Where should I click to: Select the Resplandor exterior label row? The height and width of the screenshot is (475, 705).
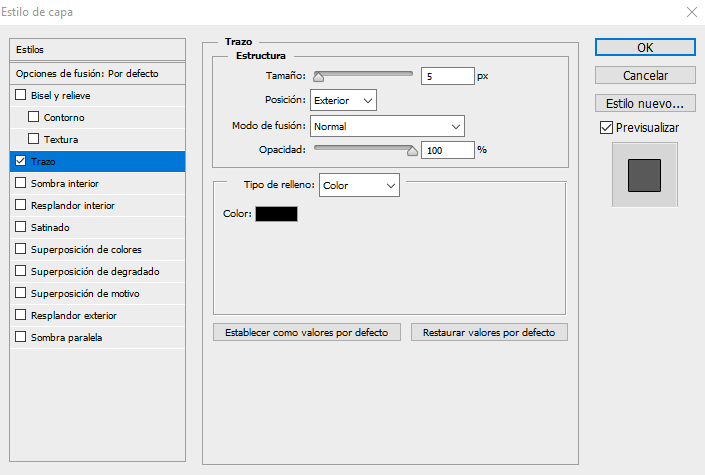[x=98, y=315]
